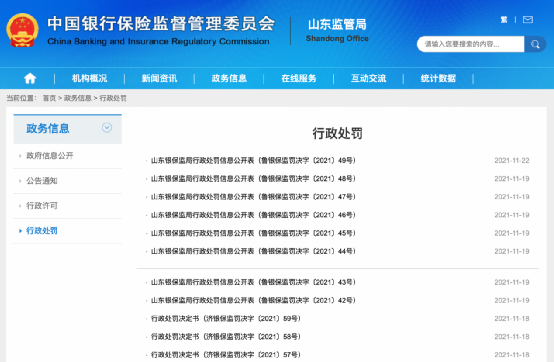This screenshot has height=362, width=554.
Task: Go to 政务信息 in breadcrumb
Action: 78,98
